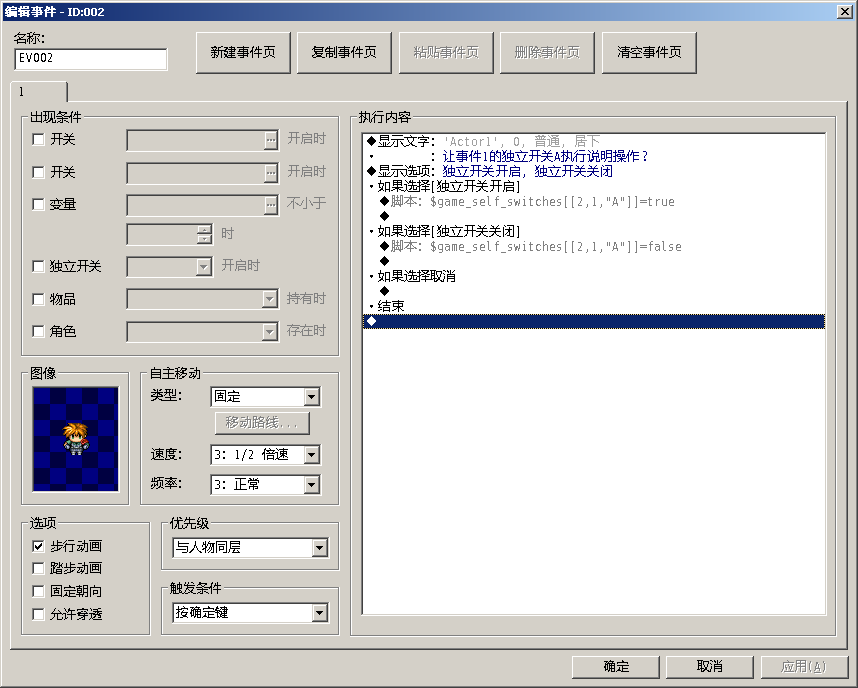Check the 角色 condition checkbox

38,332
